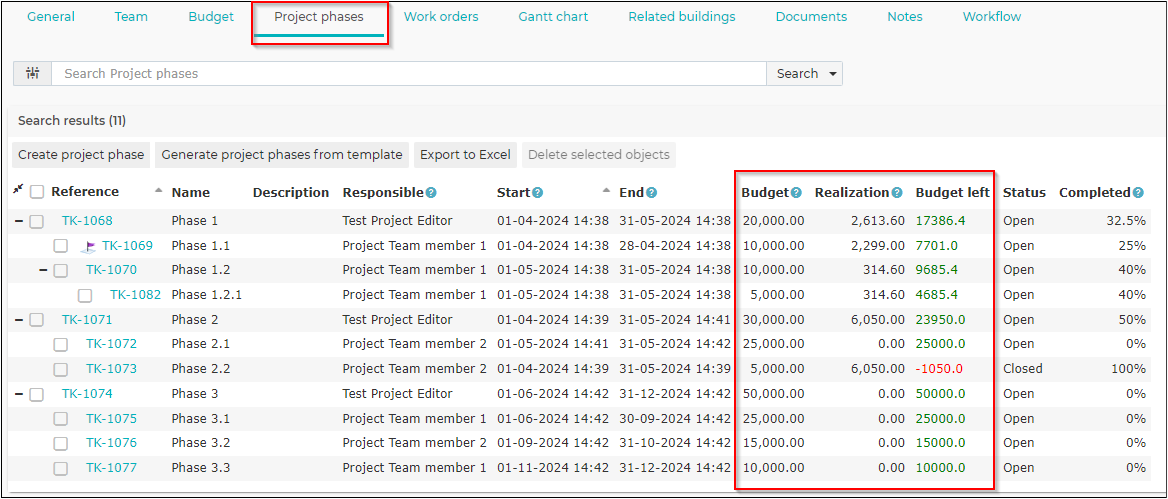Open the TK-1069 reference link
This screenshot has height=499, width=1168.
point(127,246)
